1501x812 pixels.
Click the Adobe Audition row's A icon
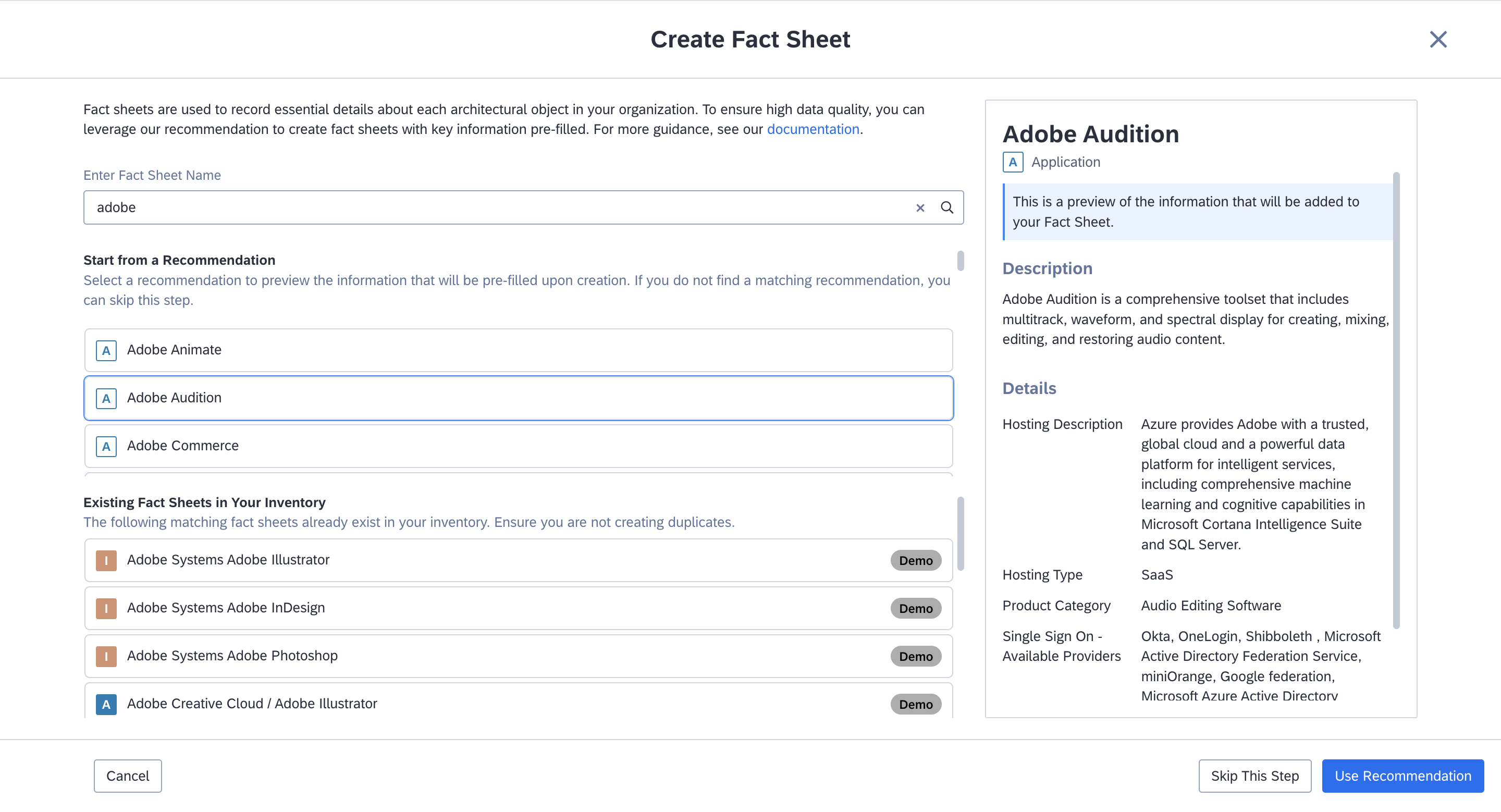coord(106,398)
